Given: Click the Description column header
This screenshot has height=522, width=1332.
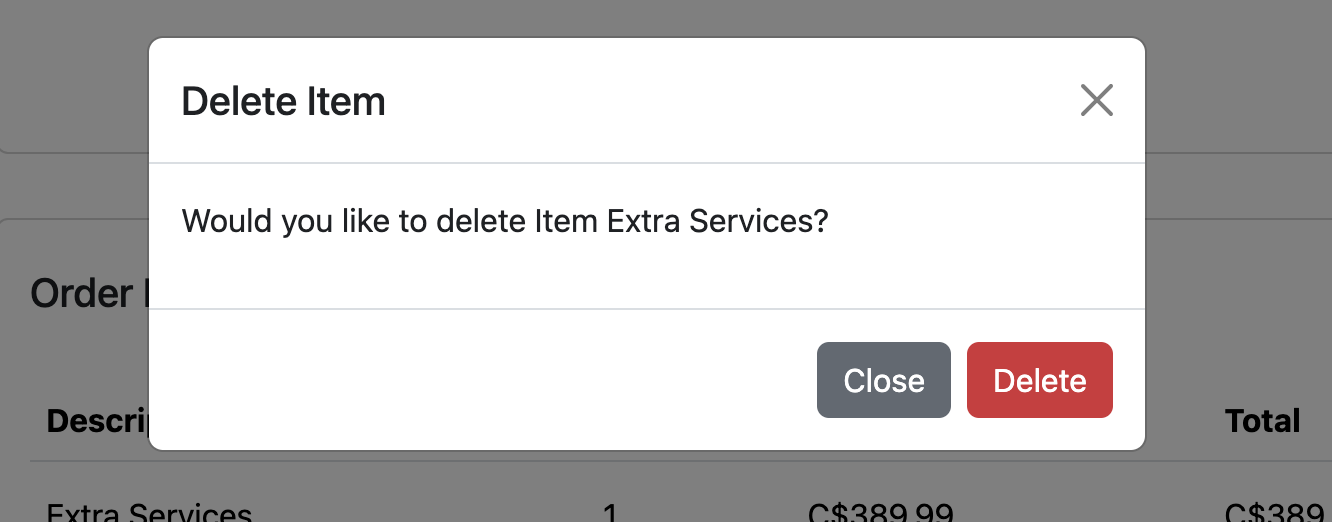Looking at the screenshot, I should pos(97,421).
